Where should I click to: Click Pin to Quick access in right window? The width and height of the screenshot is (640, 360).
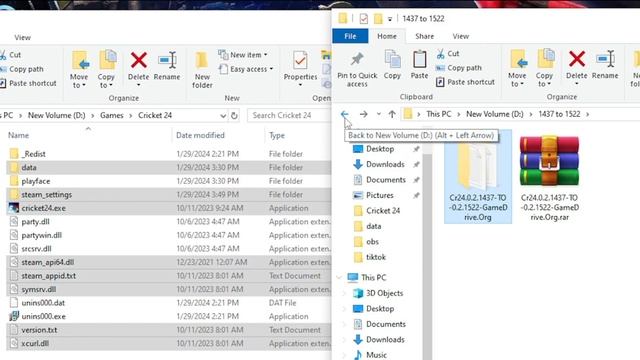click(x=357, y=69)
